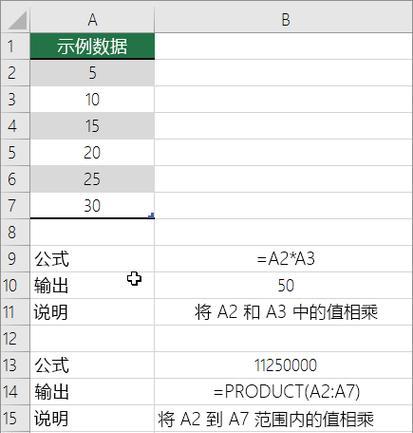The height and width of the screenshot is (433, 413).
Task: Click the 说明 label in row 15
Action: [x=51, y=419]
